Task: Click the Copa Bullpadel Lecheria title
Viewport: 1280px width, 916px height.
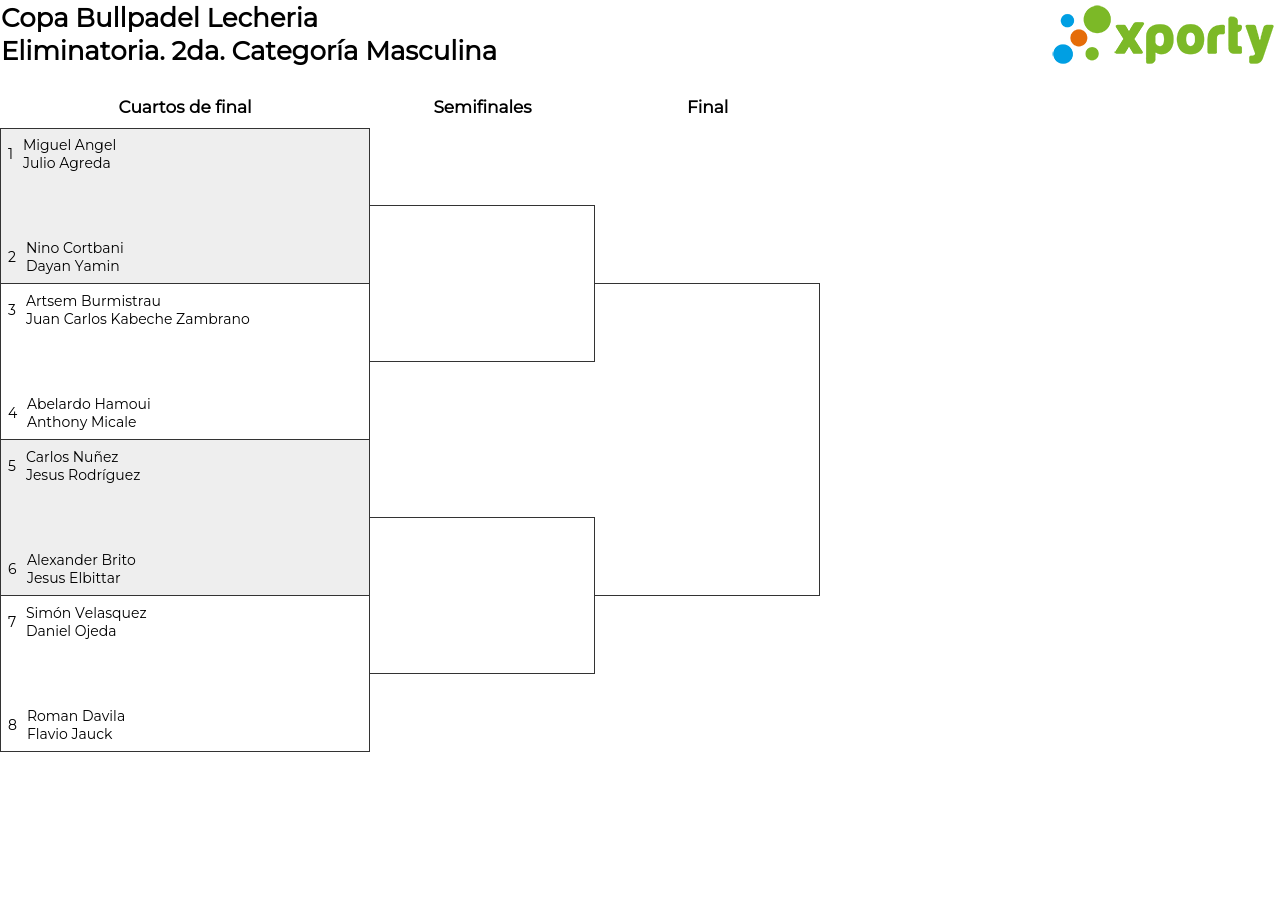Action: click(160, 18)
